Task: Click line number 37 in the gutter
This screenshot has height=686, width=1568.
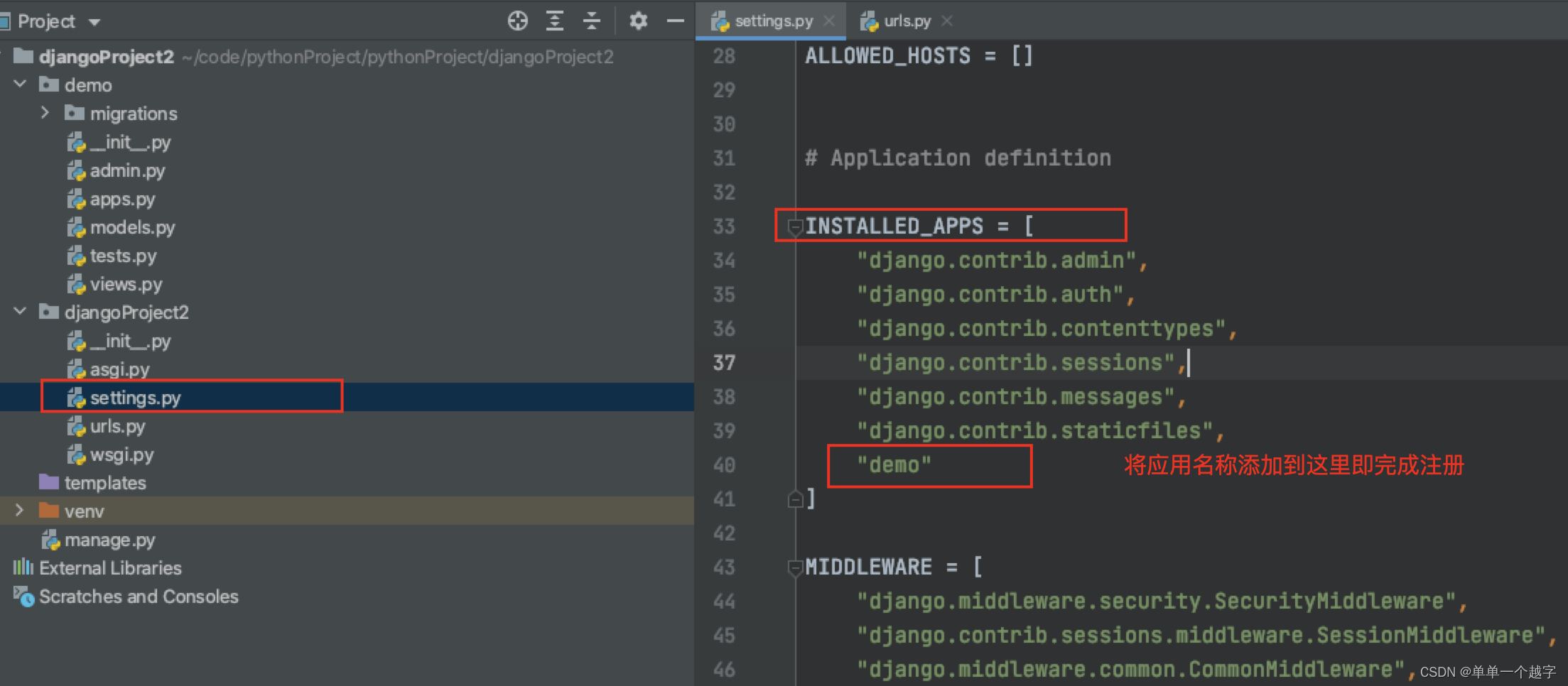Action: pos(724,363)
